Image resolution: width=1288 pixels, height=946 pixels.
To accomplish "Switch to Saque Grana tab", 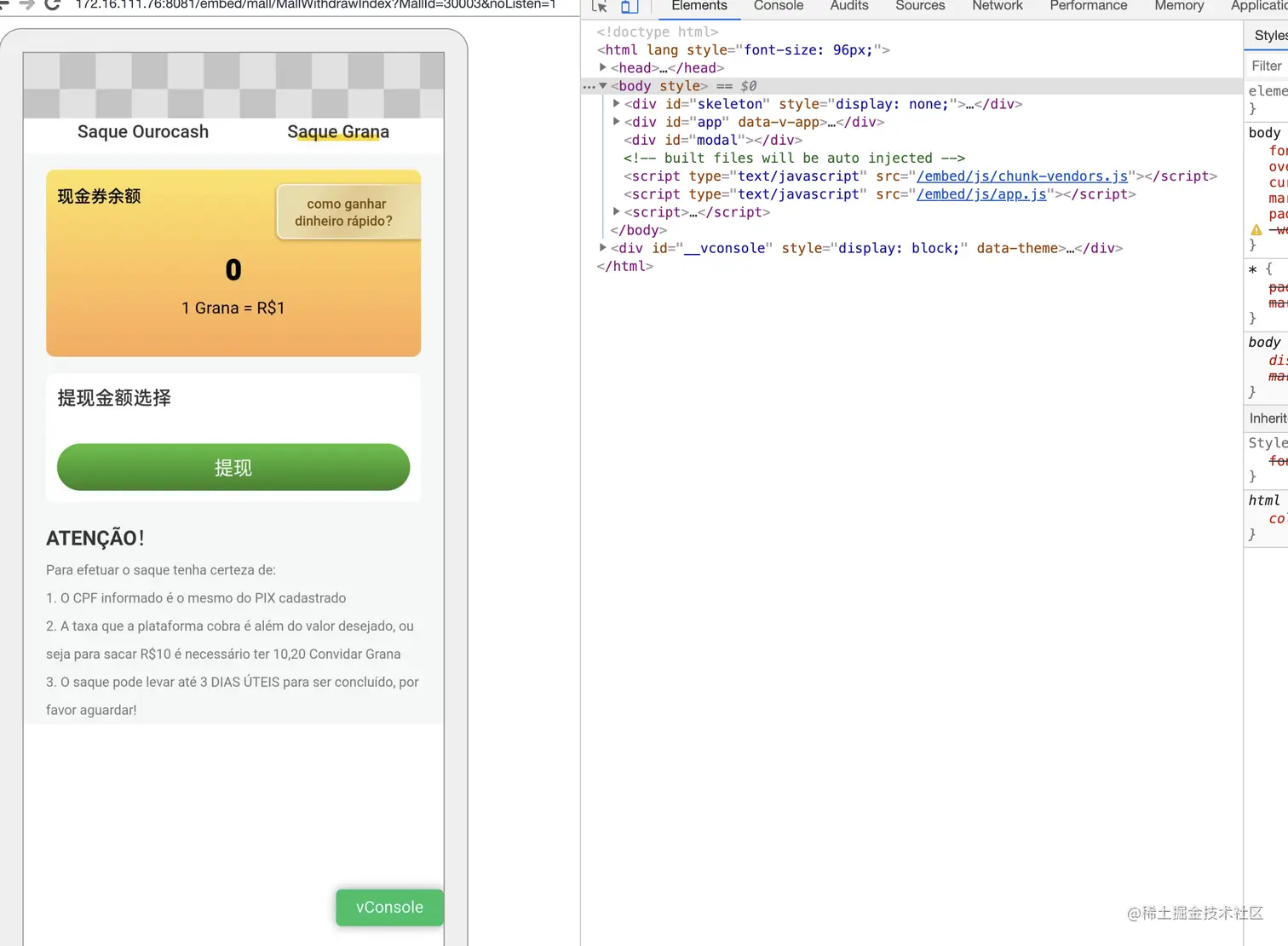I will pos(338,131).
